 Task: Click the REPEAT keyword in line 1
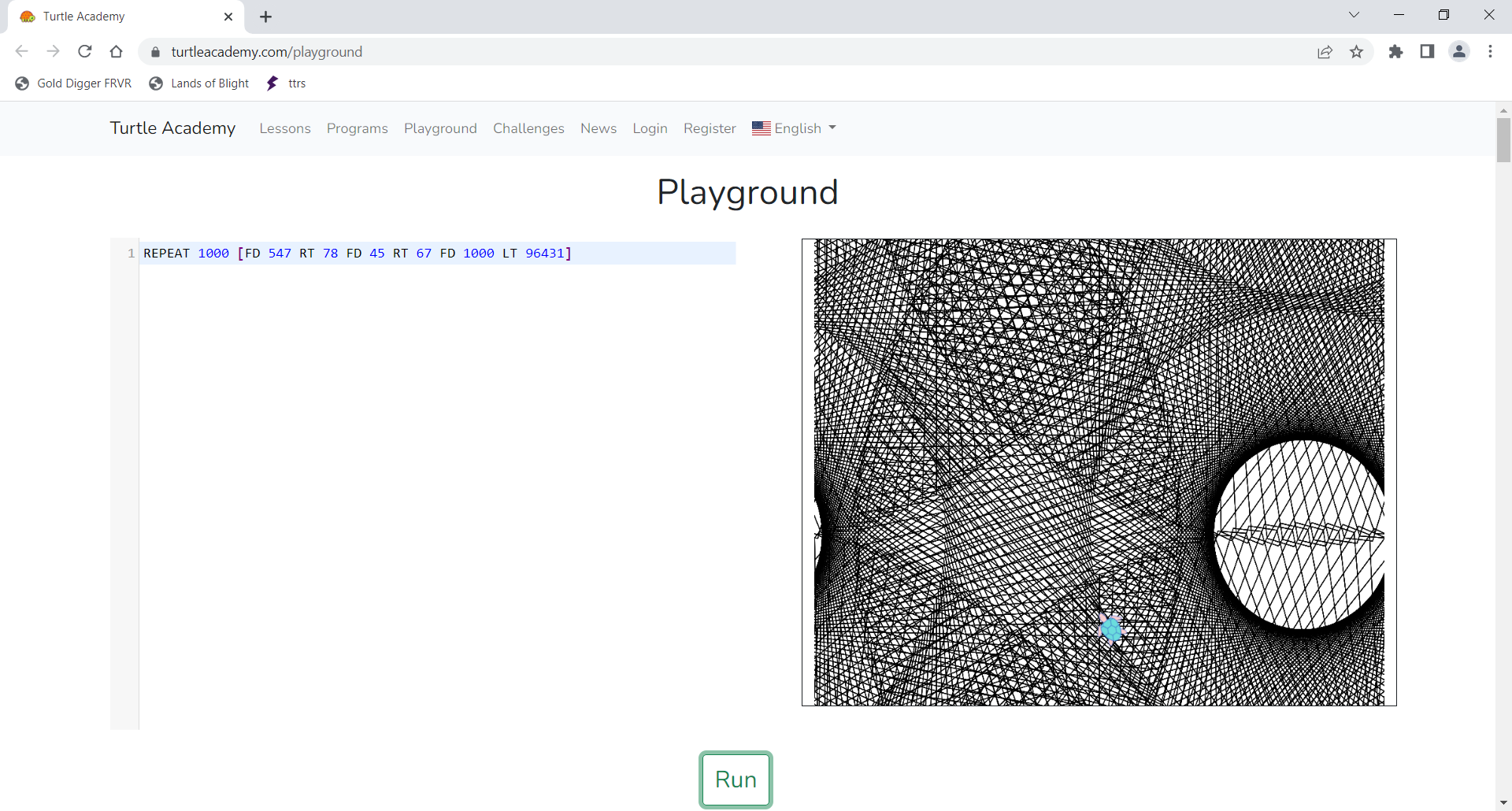click(167, 254)
